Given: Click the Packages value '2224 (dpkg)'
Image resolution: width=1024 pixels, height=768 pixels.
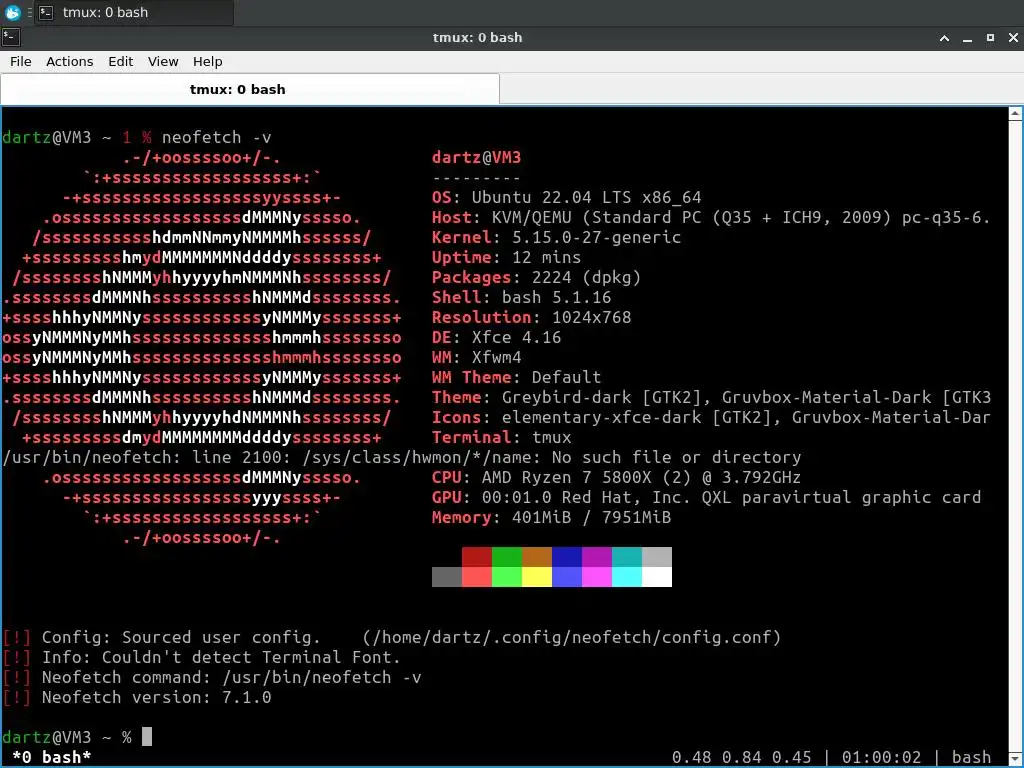Looking at the screenshot, I should 586,278.
